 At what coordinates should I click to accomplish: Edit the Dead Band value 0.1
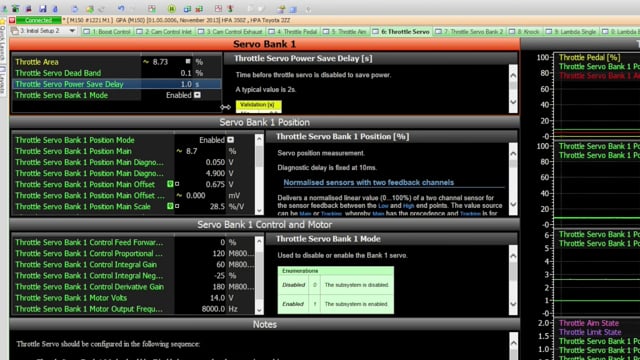[x=186, y=73]
